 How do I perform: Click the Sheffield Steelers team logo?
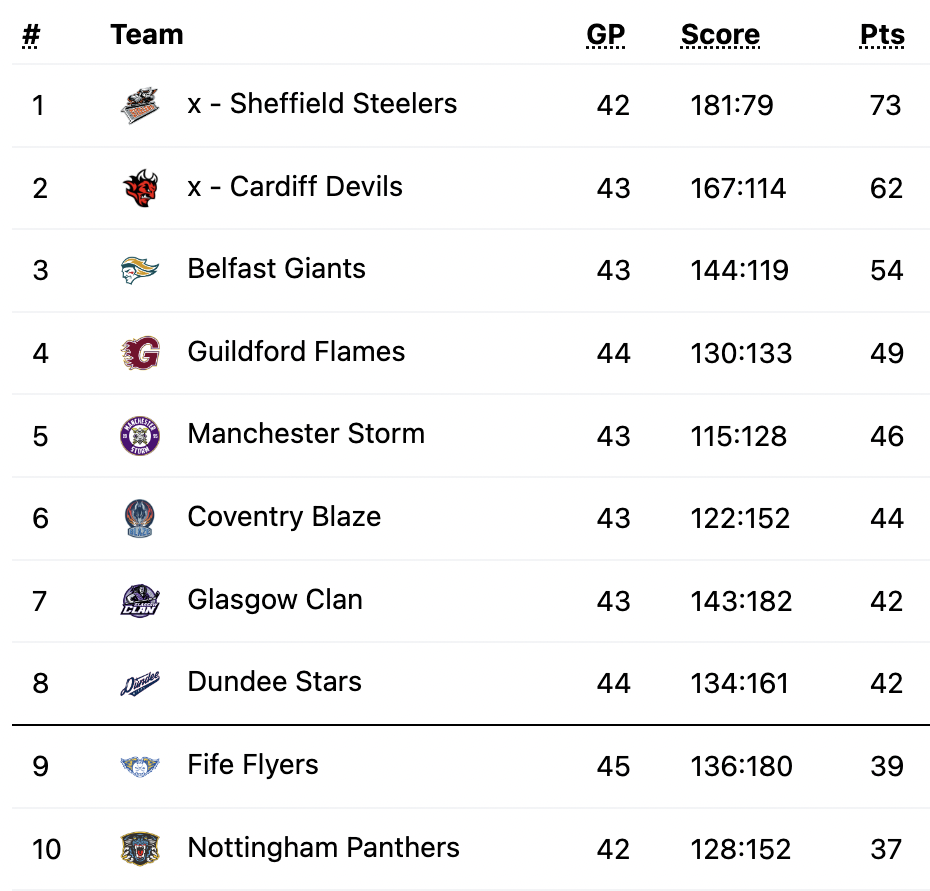click(x=140, y=105)
